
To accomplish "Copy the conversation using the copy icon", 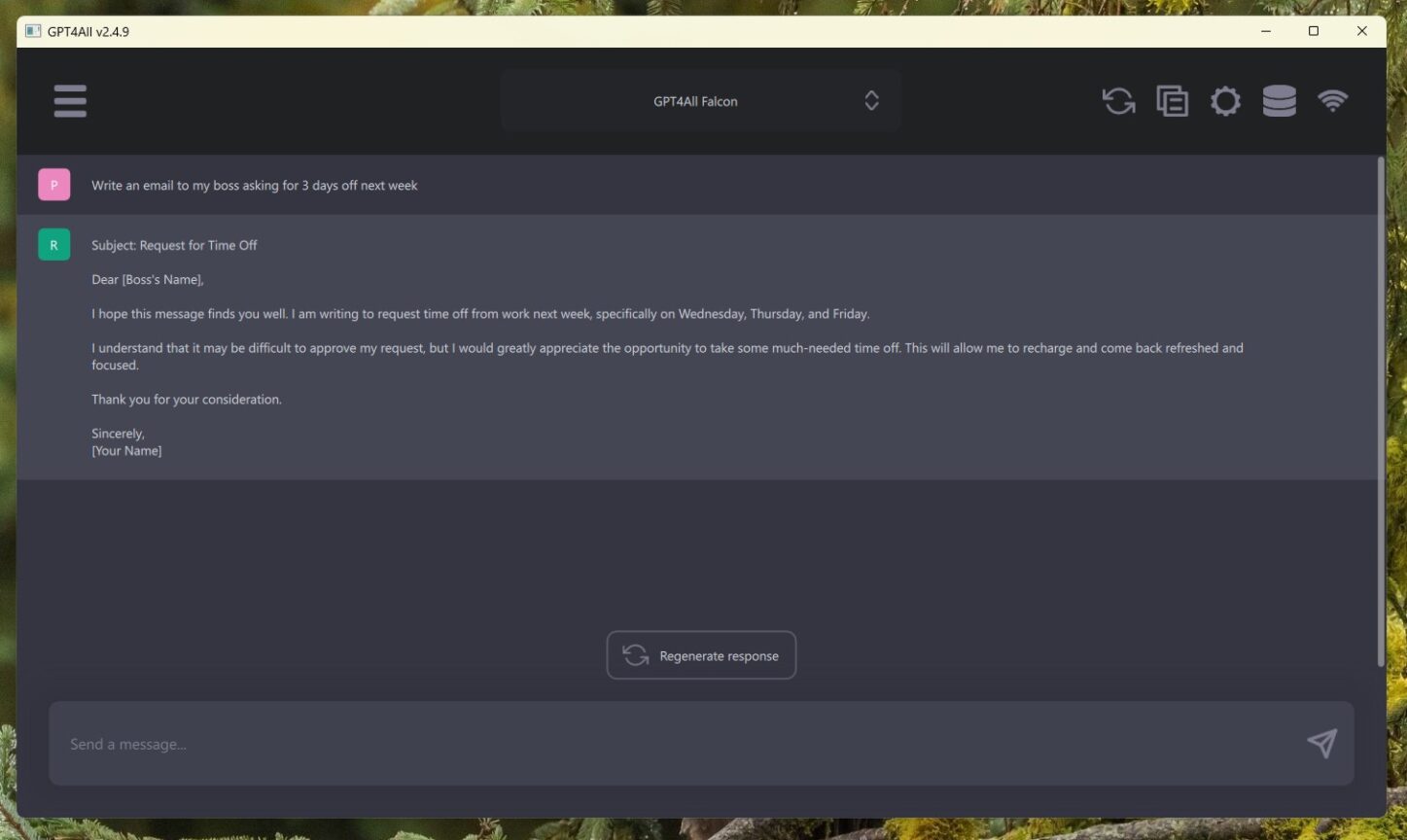I will 1172,100.
